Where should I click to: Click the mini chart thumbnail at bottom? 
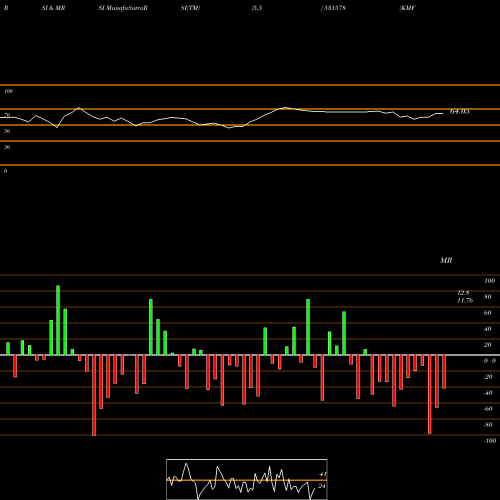coord(247,479)
